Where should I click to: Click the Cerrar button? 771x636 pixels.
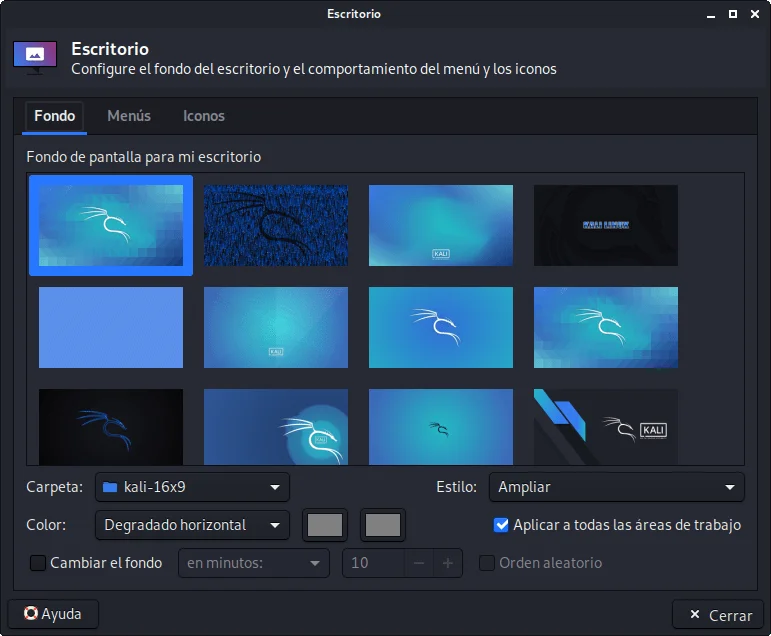click(717, 615)
